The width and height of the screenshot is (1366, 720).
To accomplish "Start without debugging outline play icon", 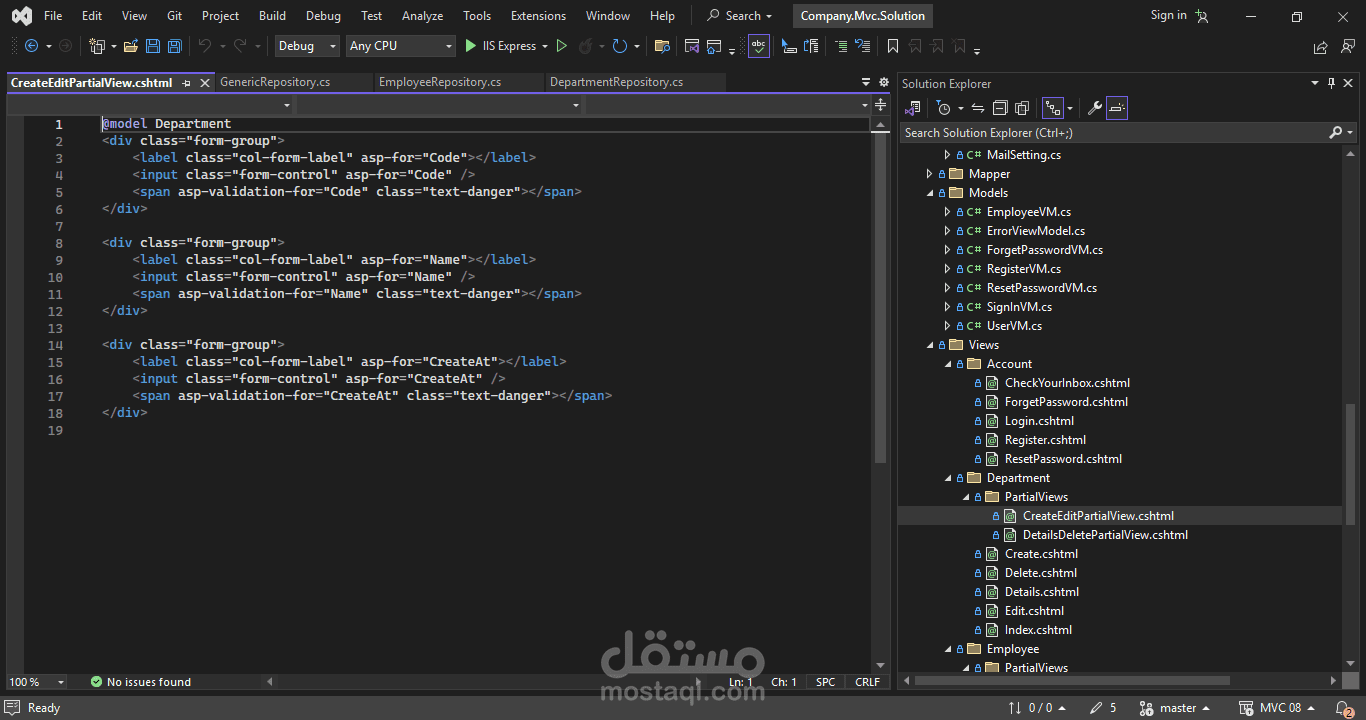I will coord(562,46).
